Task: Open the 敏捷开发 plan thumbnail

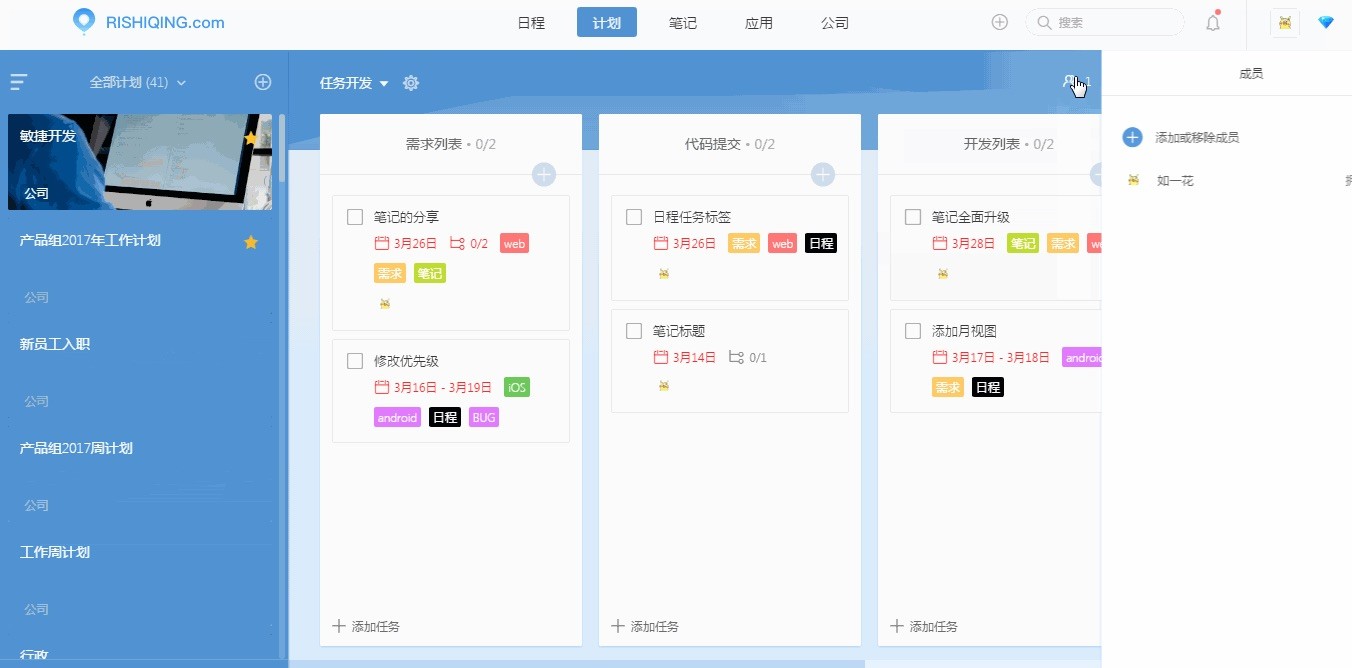Action: click(x=140, y=162)
